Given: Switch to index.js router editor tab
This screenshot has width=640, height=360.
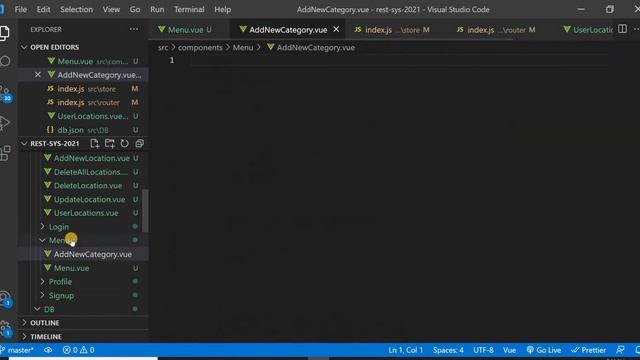Looking at the screenshot, I should click(x=496, y=29).
